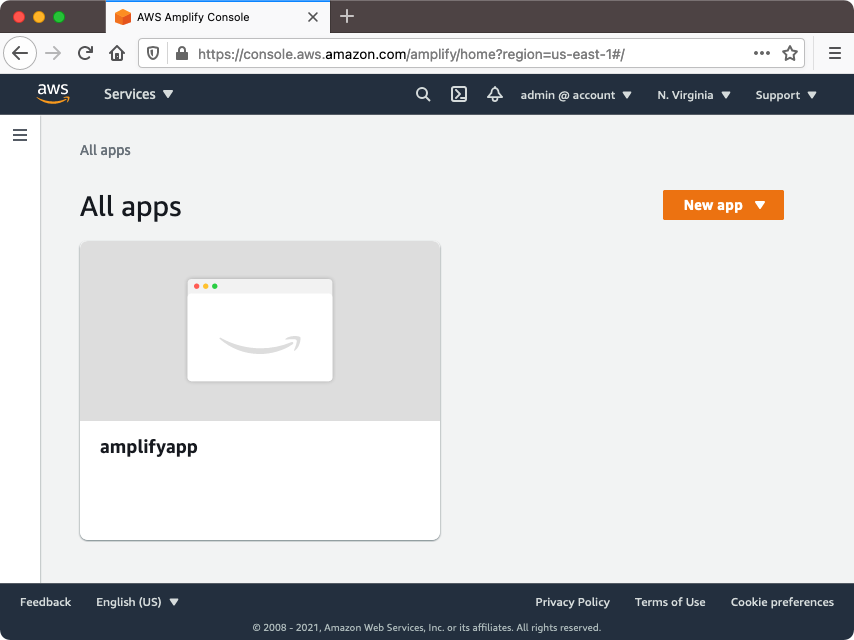Open the Firefox application menu
This screenshot has width=854, height=640.
point(834,53)
